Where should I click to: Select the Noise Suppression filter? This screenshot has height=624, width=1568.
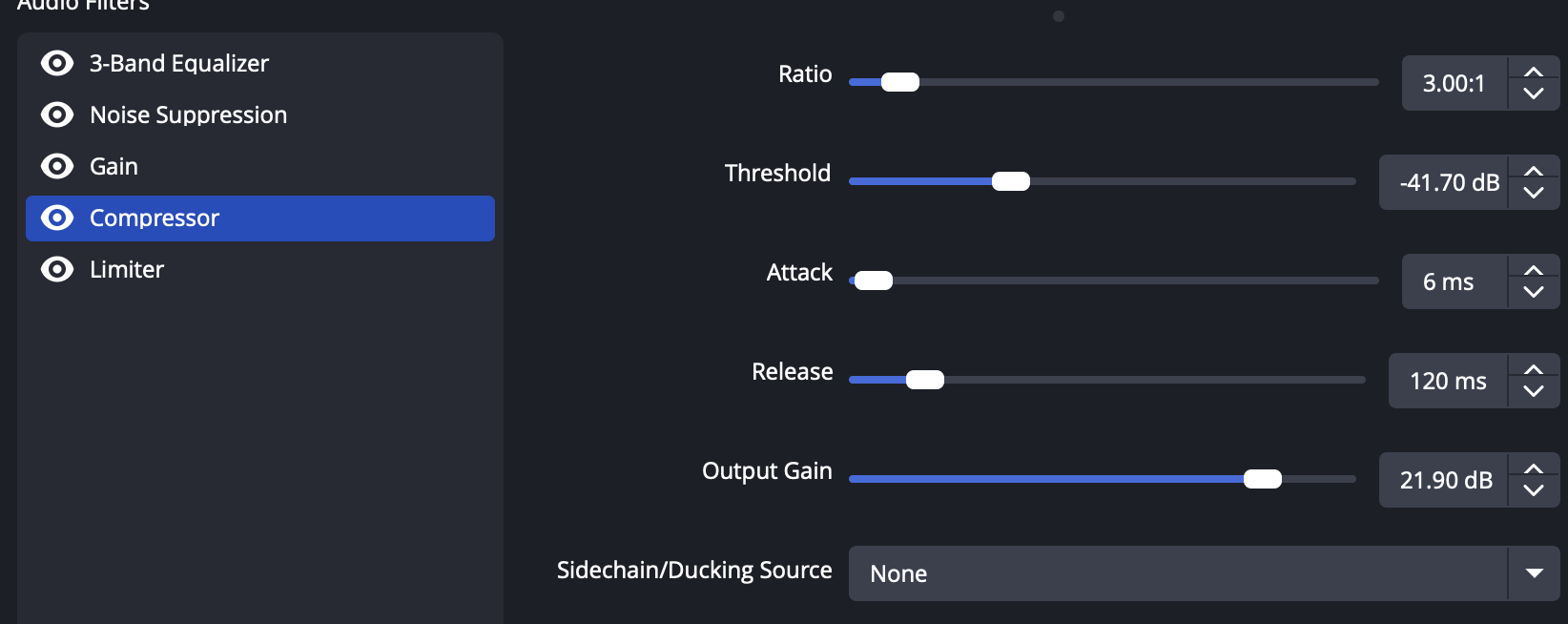point(188,114)
